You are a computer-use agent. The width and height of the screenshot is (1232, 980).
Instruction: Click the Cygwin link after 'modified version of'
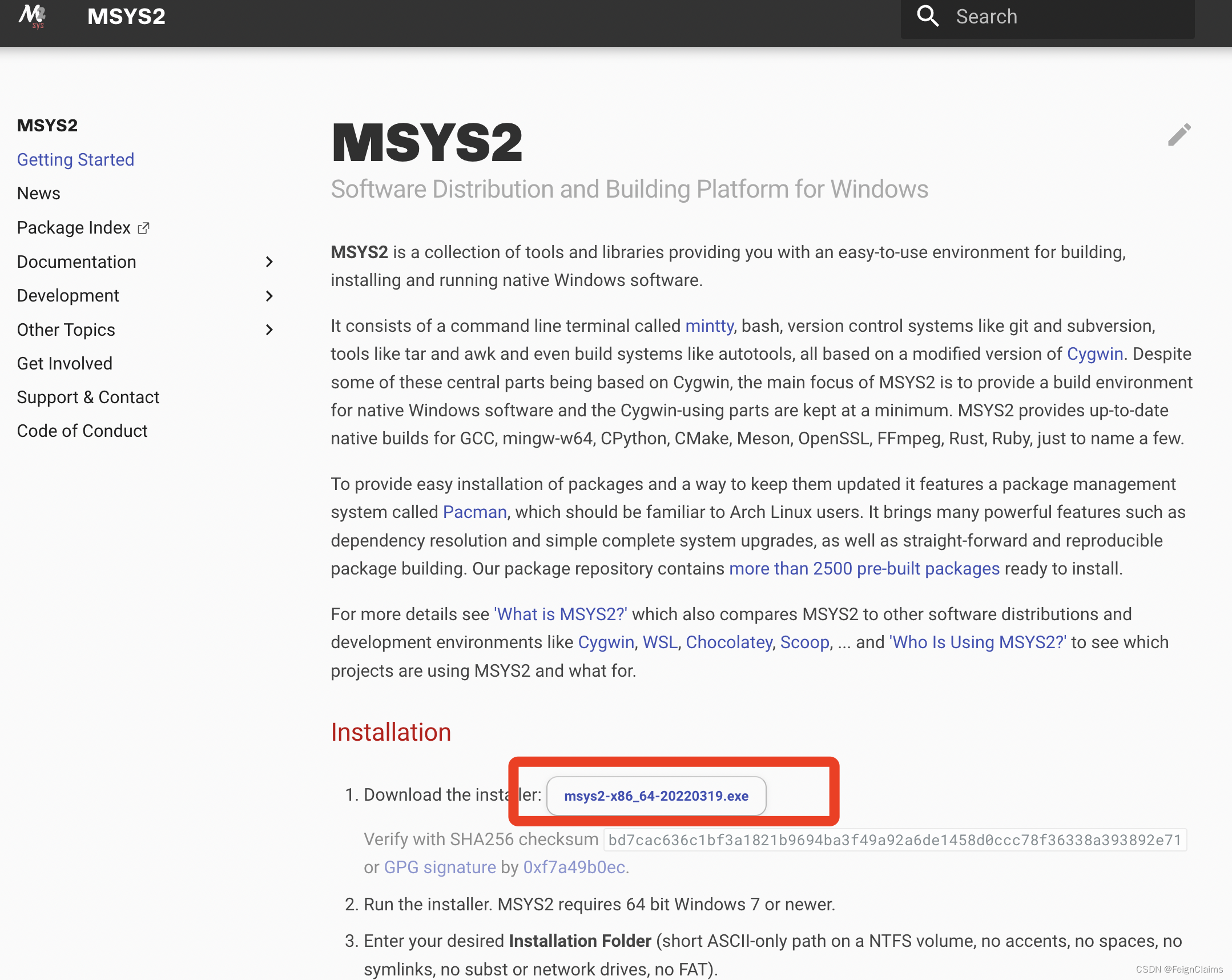[1095, 354]
